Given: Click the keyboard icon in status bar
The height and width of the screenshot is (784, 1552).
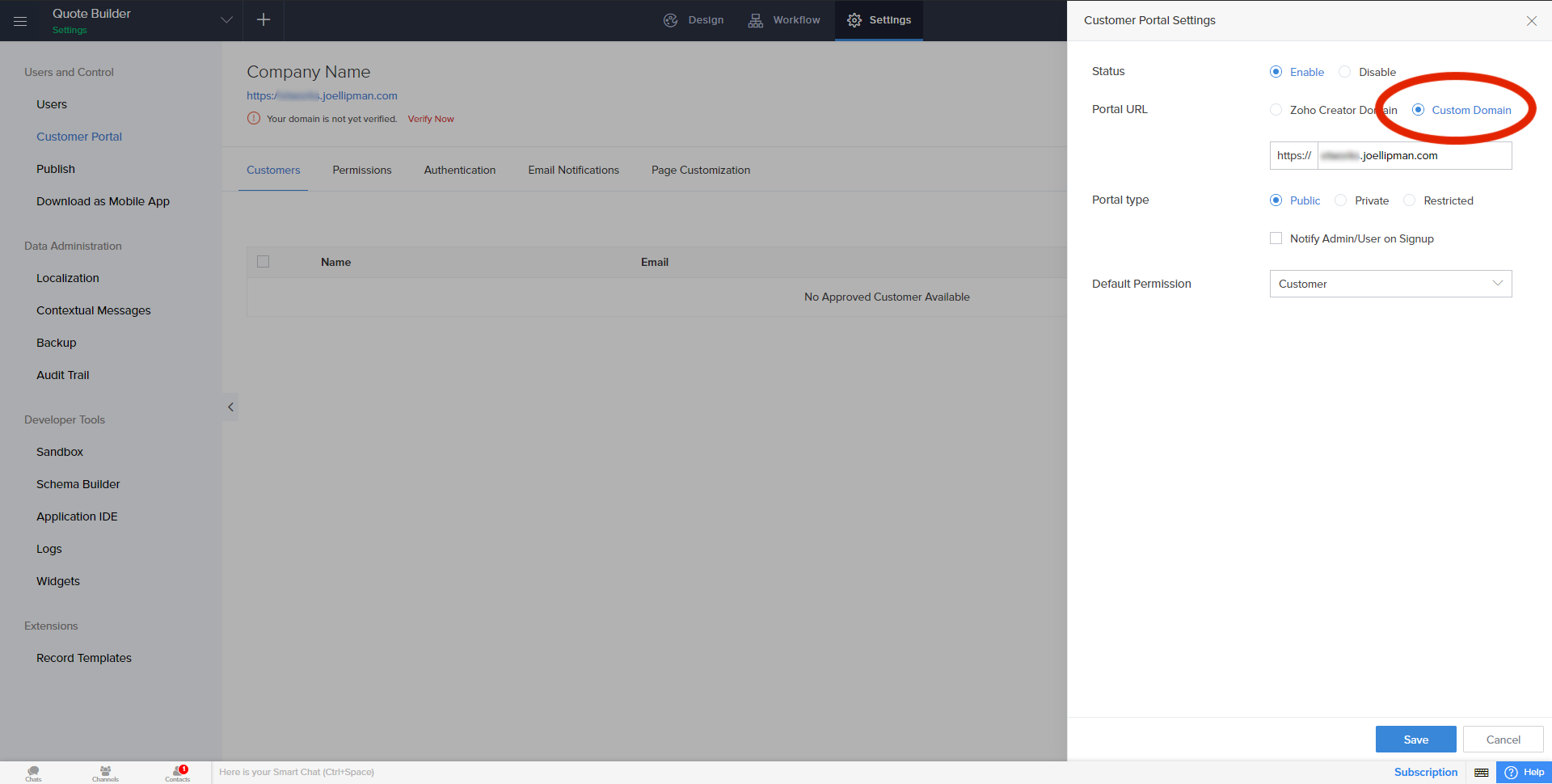Looking at the screenshot, I should (1481, 773).
